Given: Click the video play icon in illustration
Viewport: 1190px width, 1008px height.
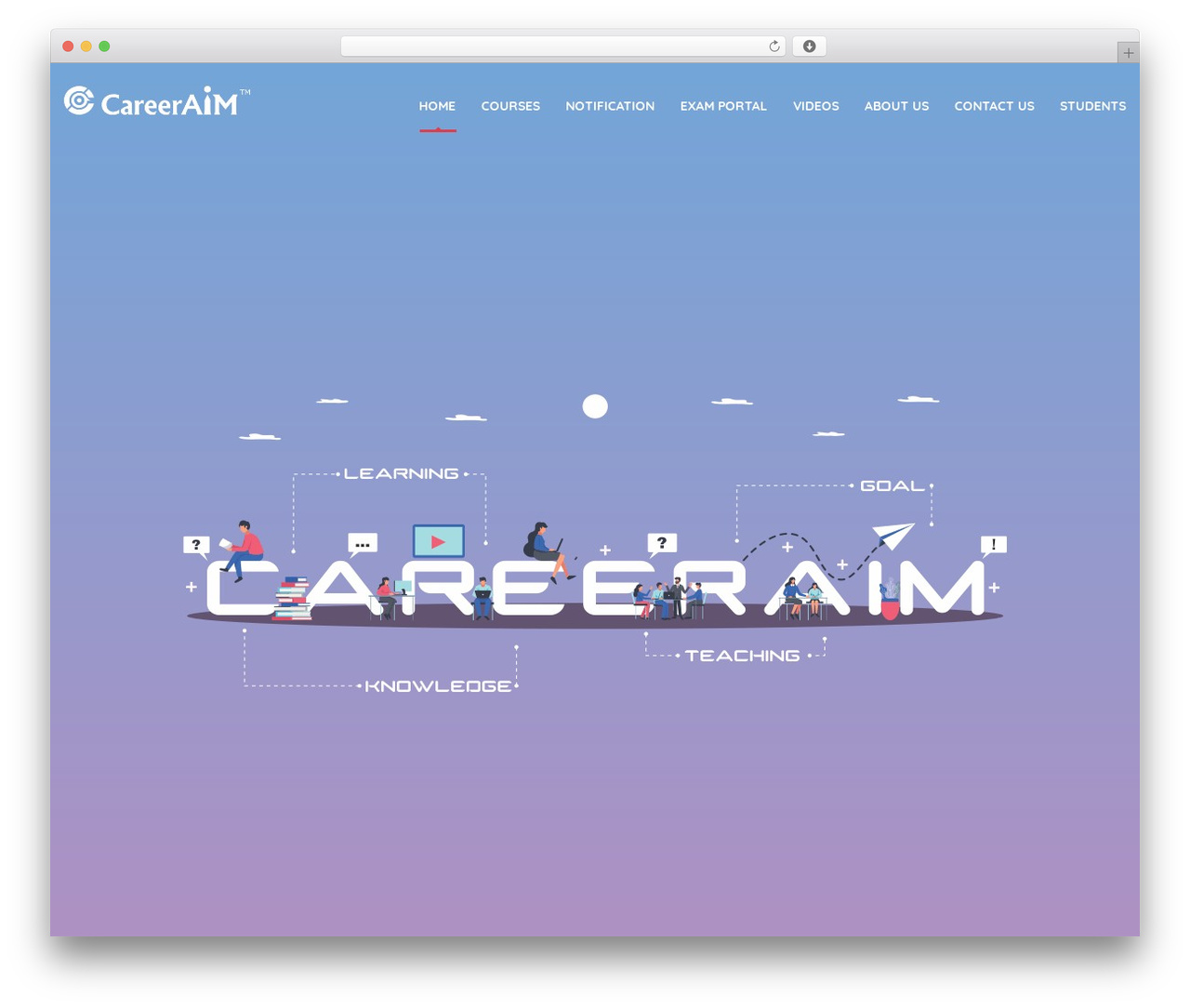Looking at the screenshot, I should [x=438, y=541].
